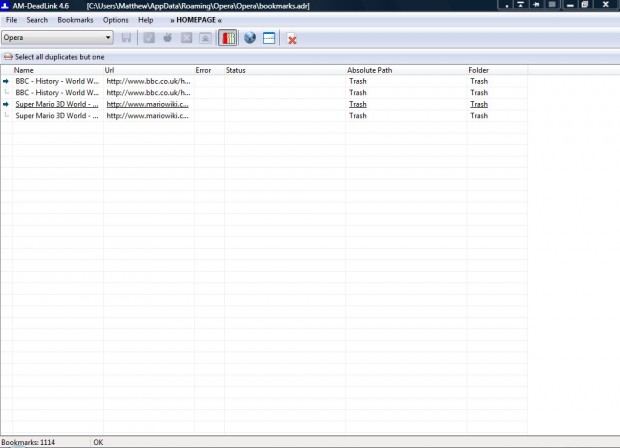Click the blue window preview icon
This screenshot has width=620, height=448.
[269, 38]
